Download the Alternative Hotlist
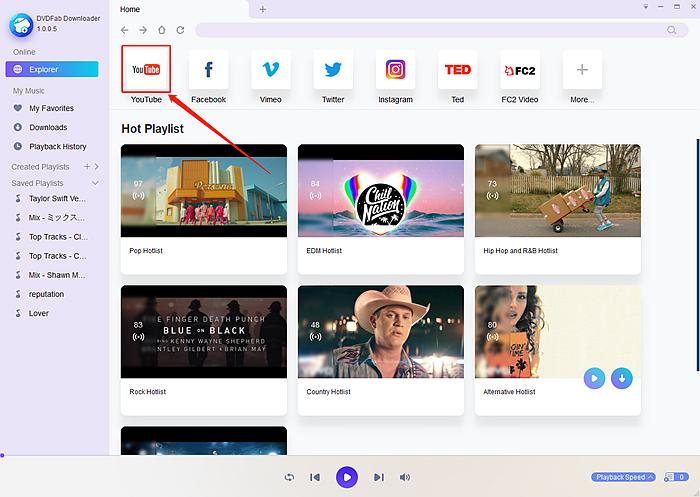The width and height of the screenshot is (700, 497). [x=622, y=378]
